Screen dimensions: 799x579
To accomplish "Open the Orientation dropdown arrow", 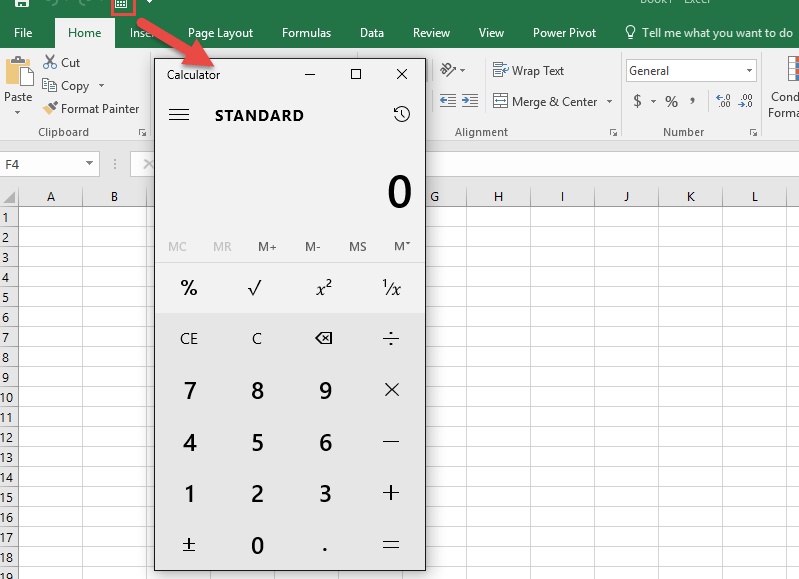I will click(462, 70).
